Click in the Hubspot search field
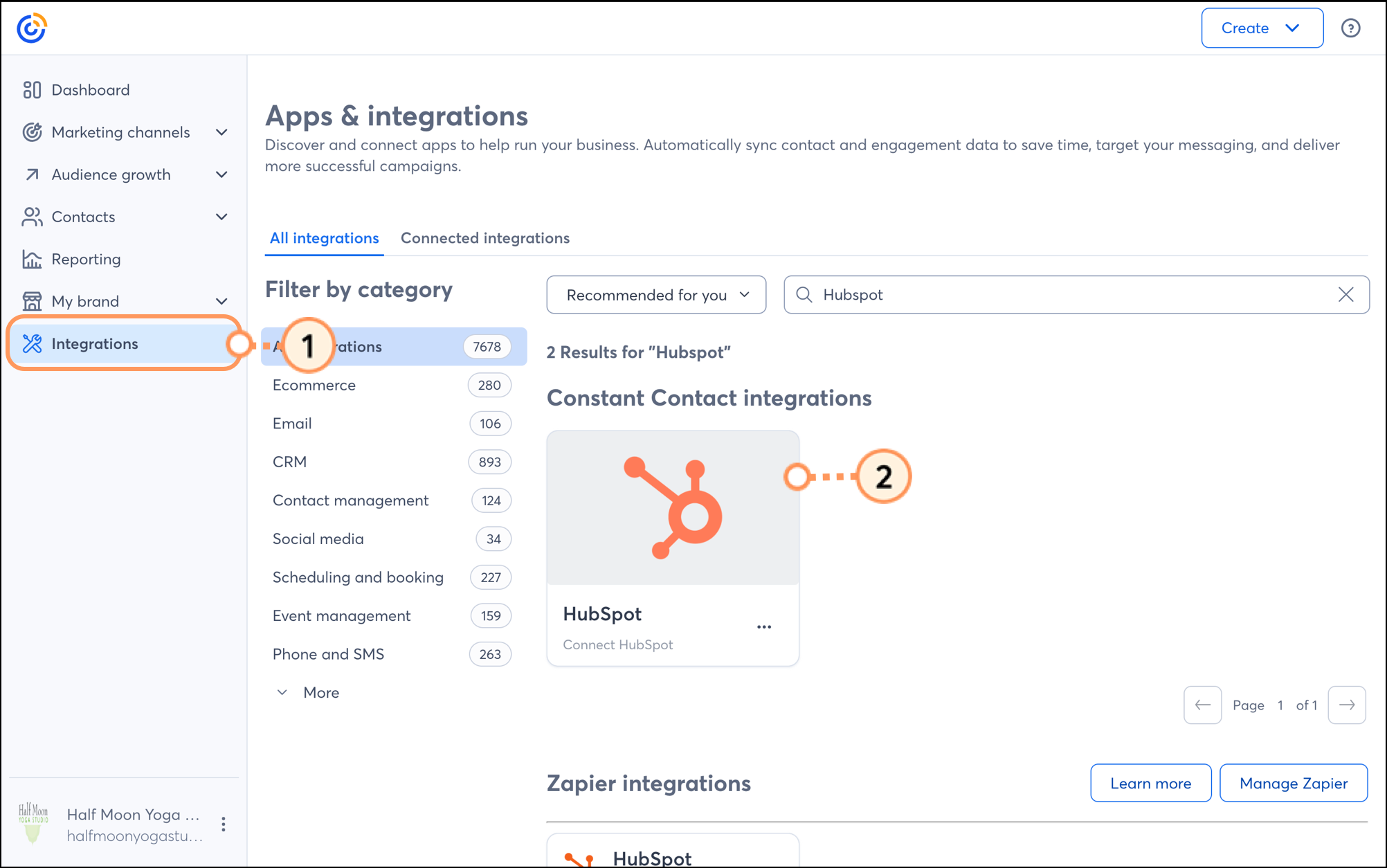Screen dimensions: 1387x868 [x=1076, y=295]
